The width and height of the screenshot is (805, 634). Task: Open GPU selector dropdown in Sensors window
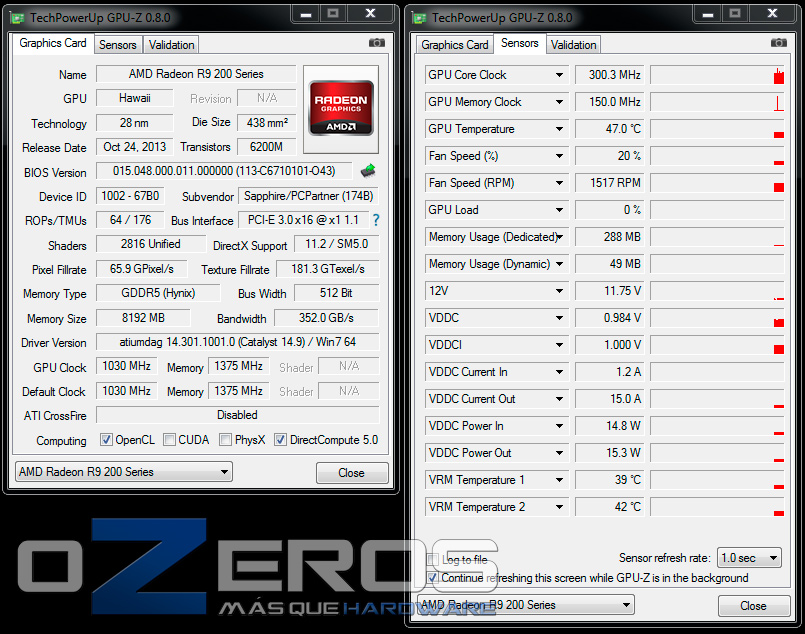[526, 605]
